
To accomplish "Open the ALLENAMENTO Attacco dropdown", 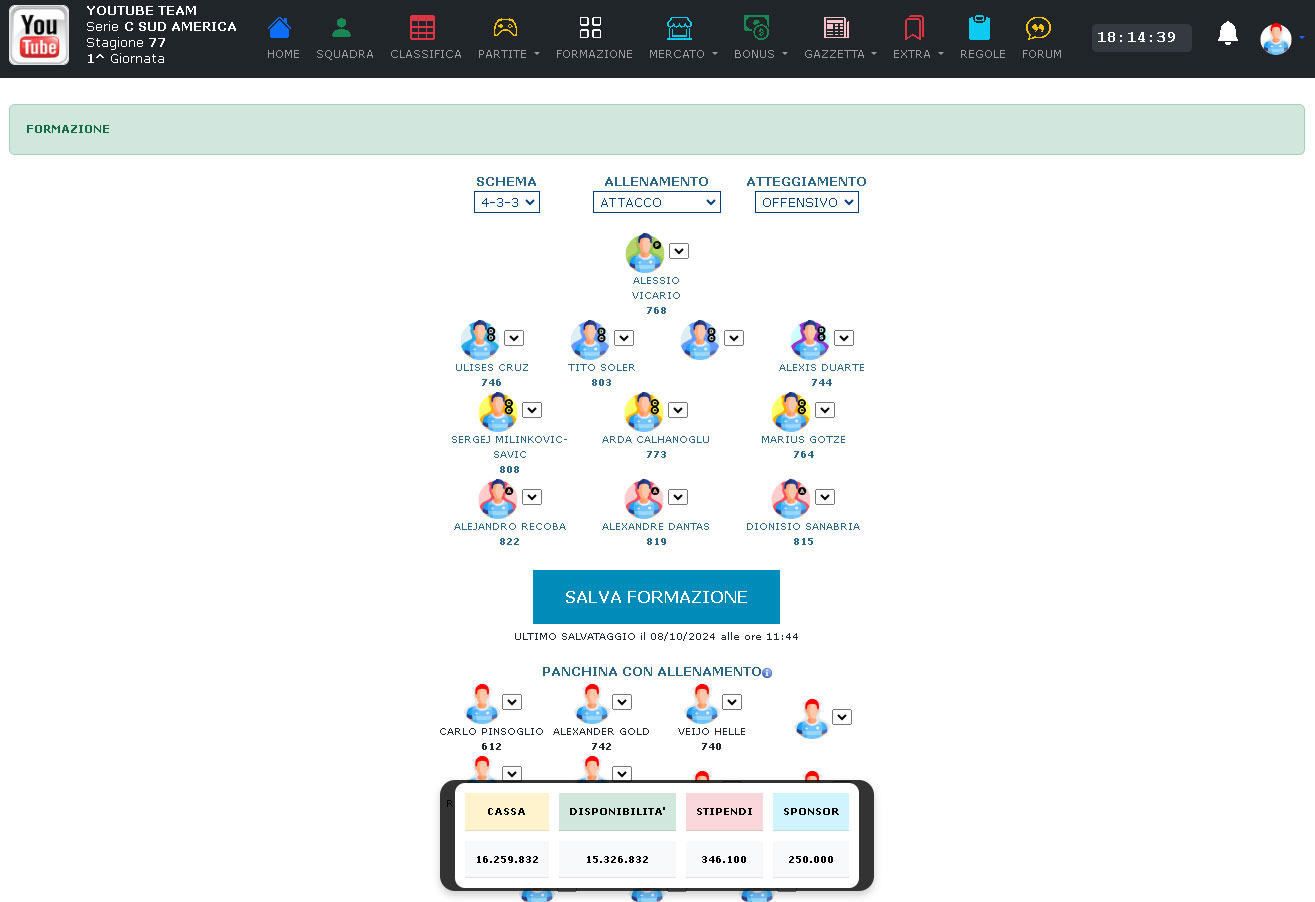I will click(657, 202).
